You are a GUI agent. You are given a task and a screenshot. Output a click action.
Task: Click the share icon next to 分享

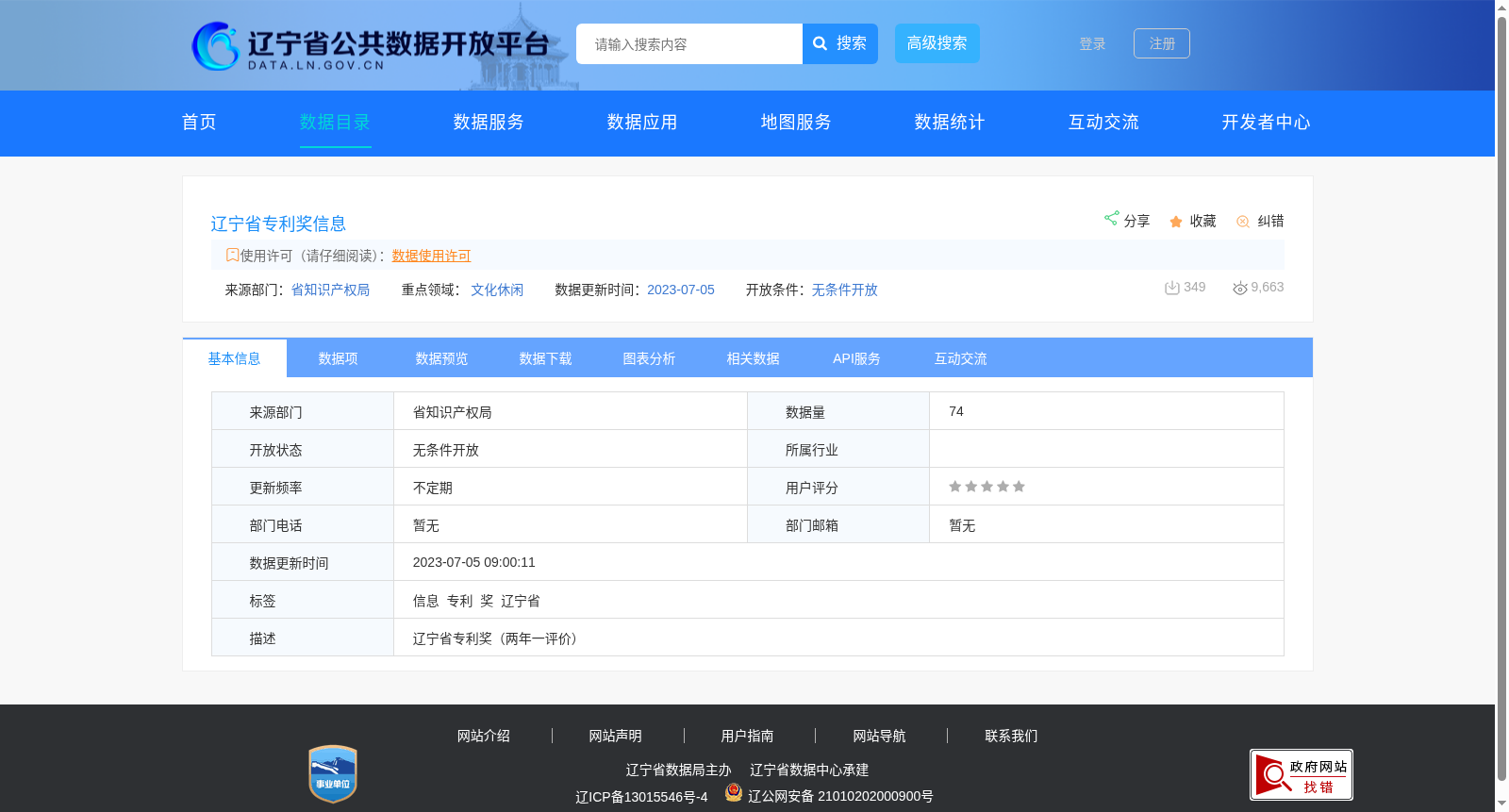[x=1111, y=219]
